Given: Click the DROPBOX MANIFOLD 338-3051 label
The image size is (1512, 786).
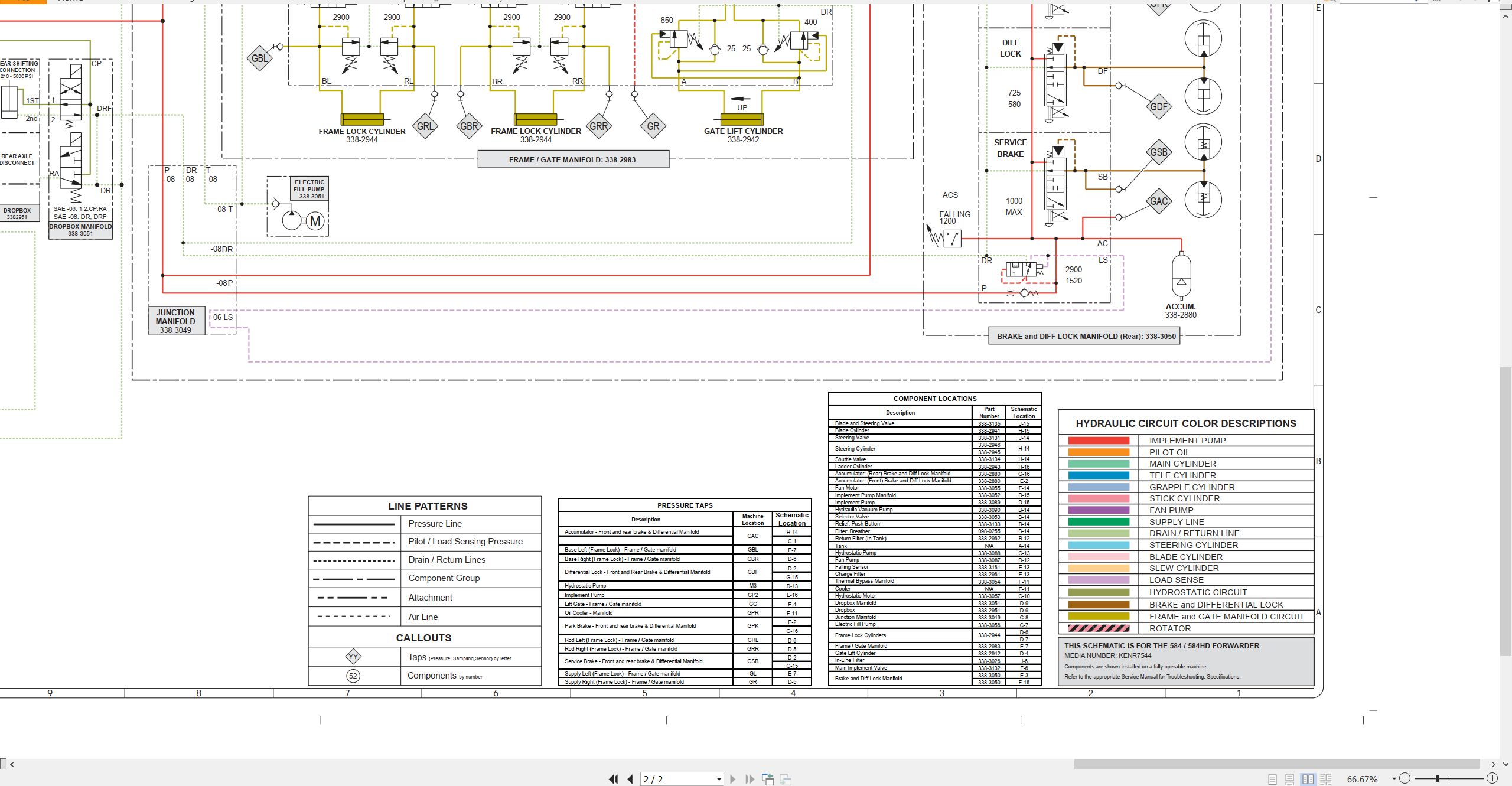Looking at the screenshot, I should pos(80,230).
